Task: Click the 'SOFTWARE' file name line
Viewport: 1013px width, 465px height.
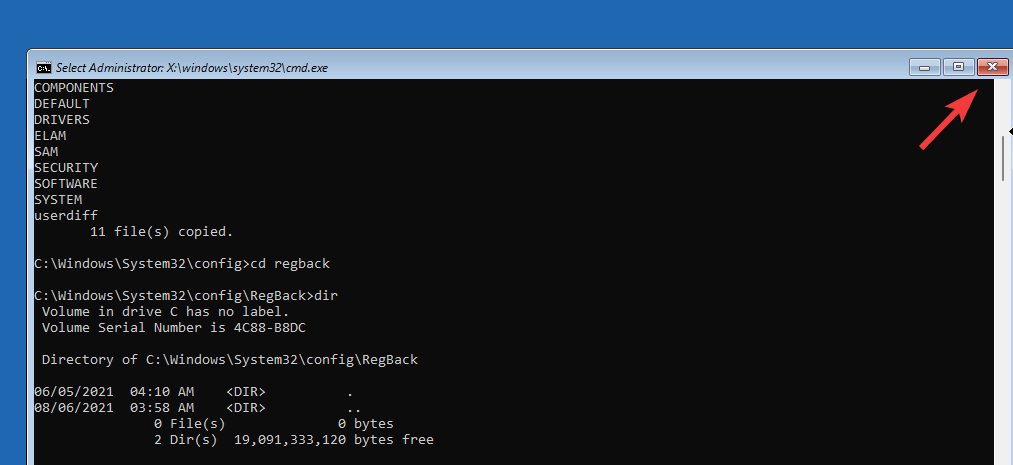Action: coord(66,183)
